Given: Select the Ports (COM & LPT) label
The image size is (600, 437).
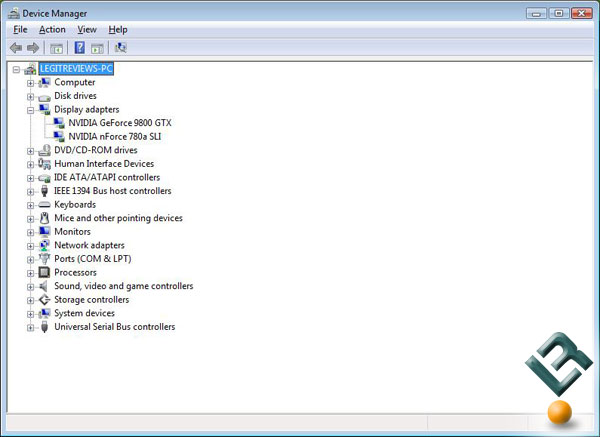Looking at the screenshot, I should coord(93,259).
